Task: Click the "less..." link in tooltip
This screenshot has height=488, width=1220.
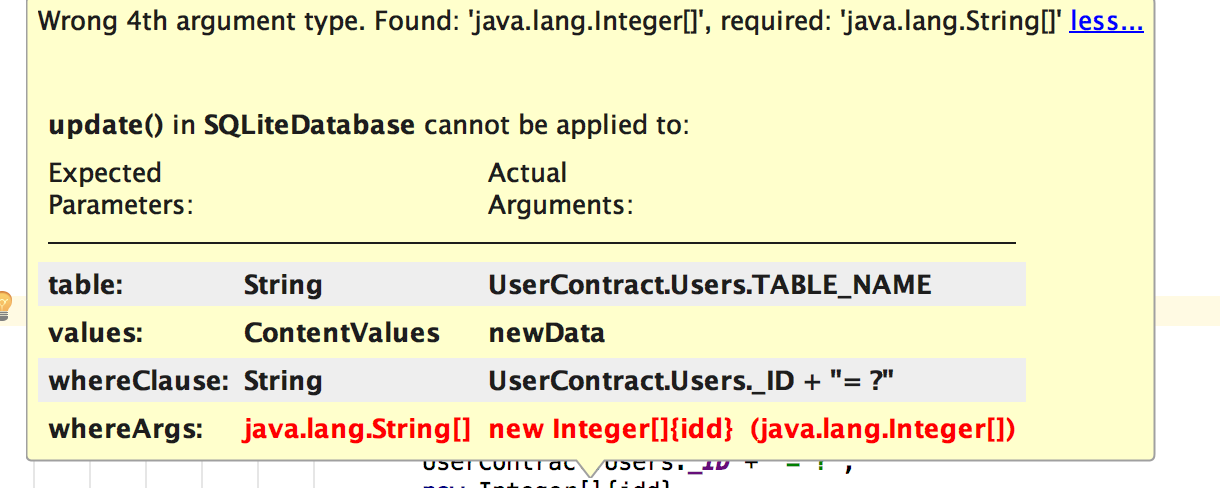Action: (1106, 22)
